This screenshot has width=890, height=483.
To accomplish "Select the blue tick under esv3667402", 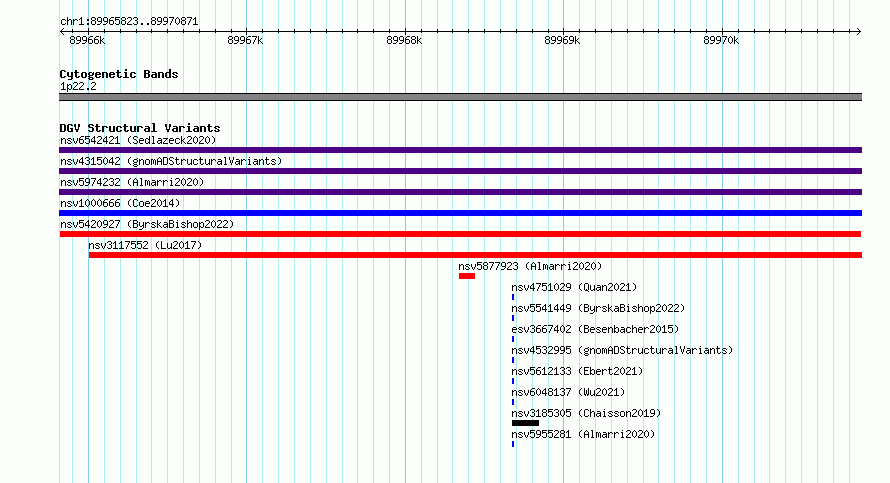I will coord(513,339).
